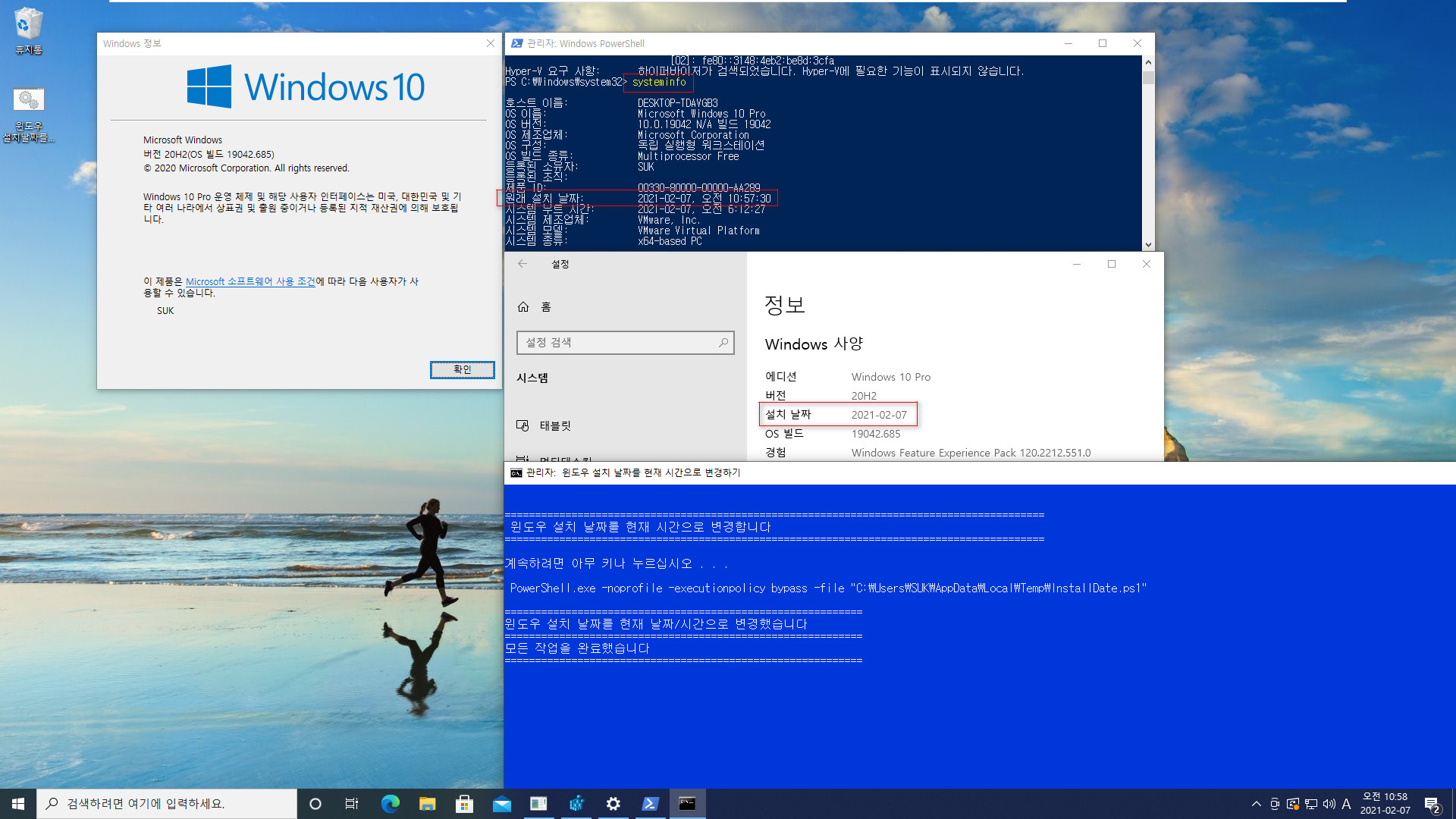This screenshot has height=819, width=1456.
Task: Click the PowerShell.exe command line in console
Action: [x=828, y=588]
